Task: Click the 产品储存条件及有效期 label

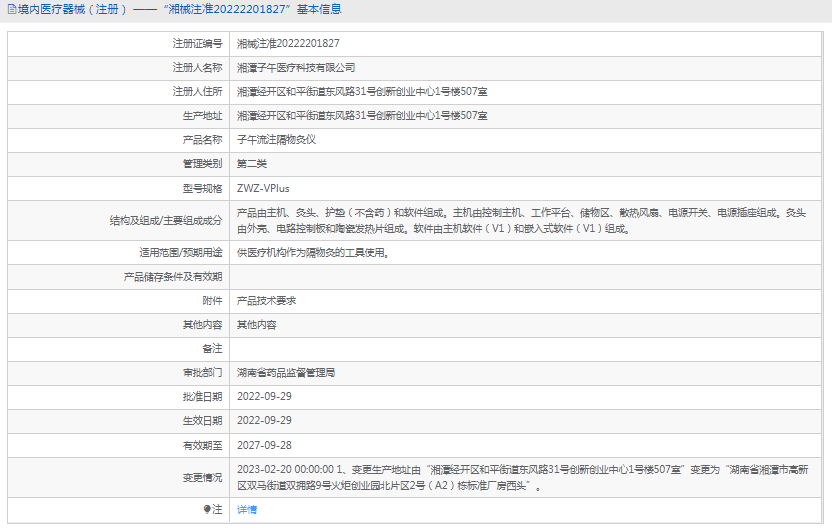Action: point(173,277)
